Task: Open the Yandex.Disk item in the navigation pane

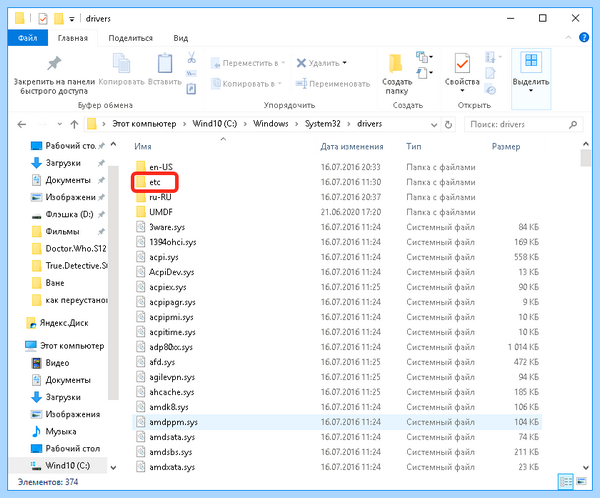Action: pos(57,323)
